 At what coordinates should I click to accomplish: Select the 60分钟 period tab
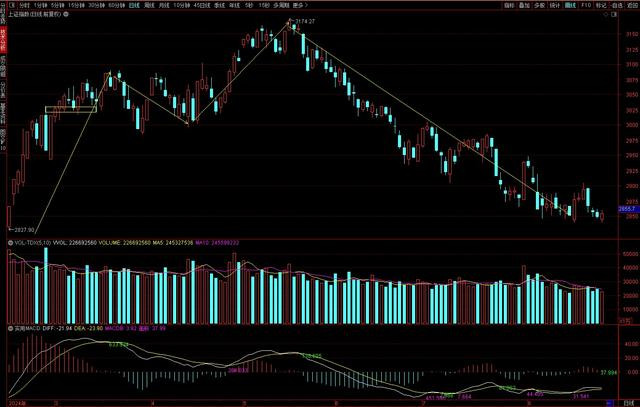point(117,5)
